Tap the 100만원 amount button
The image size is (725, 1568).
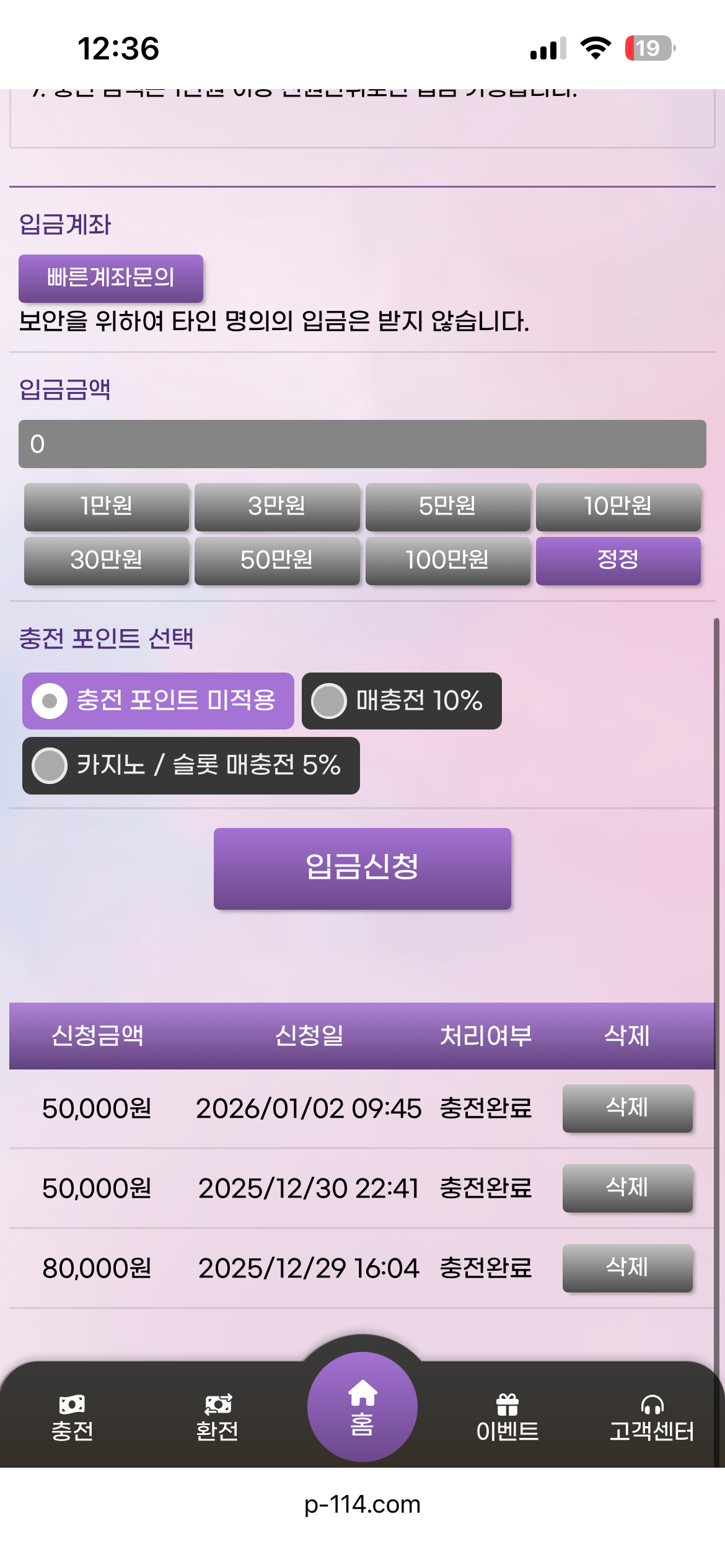447,560
